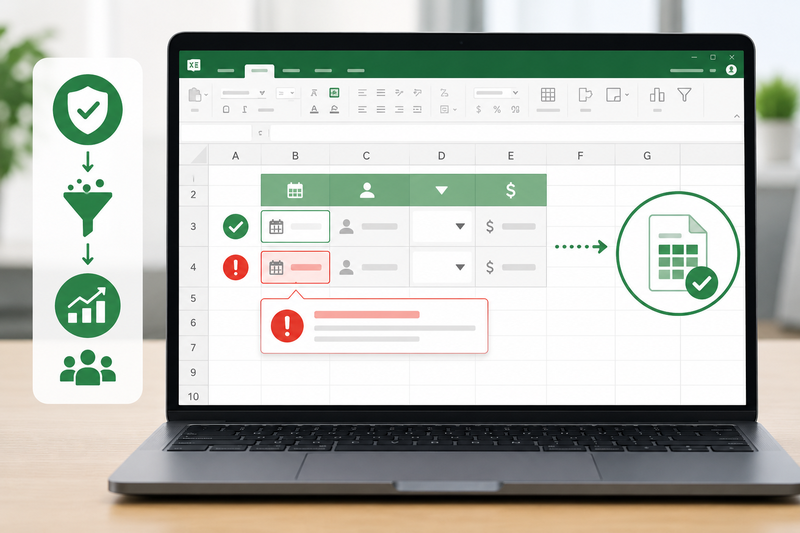Viewport: 800px width, 533px height.
Task: Click the triangle icon in the table header
Action: tap(442, 190)
